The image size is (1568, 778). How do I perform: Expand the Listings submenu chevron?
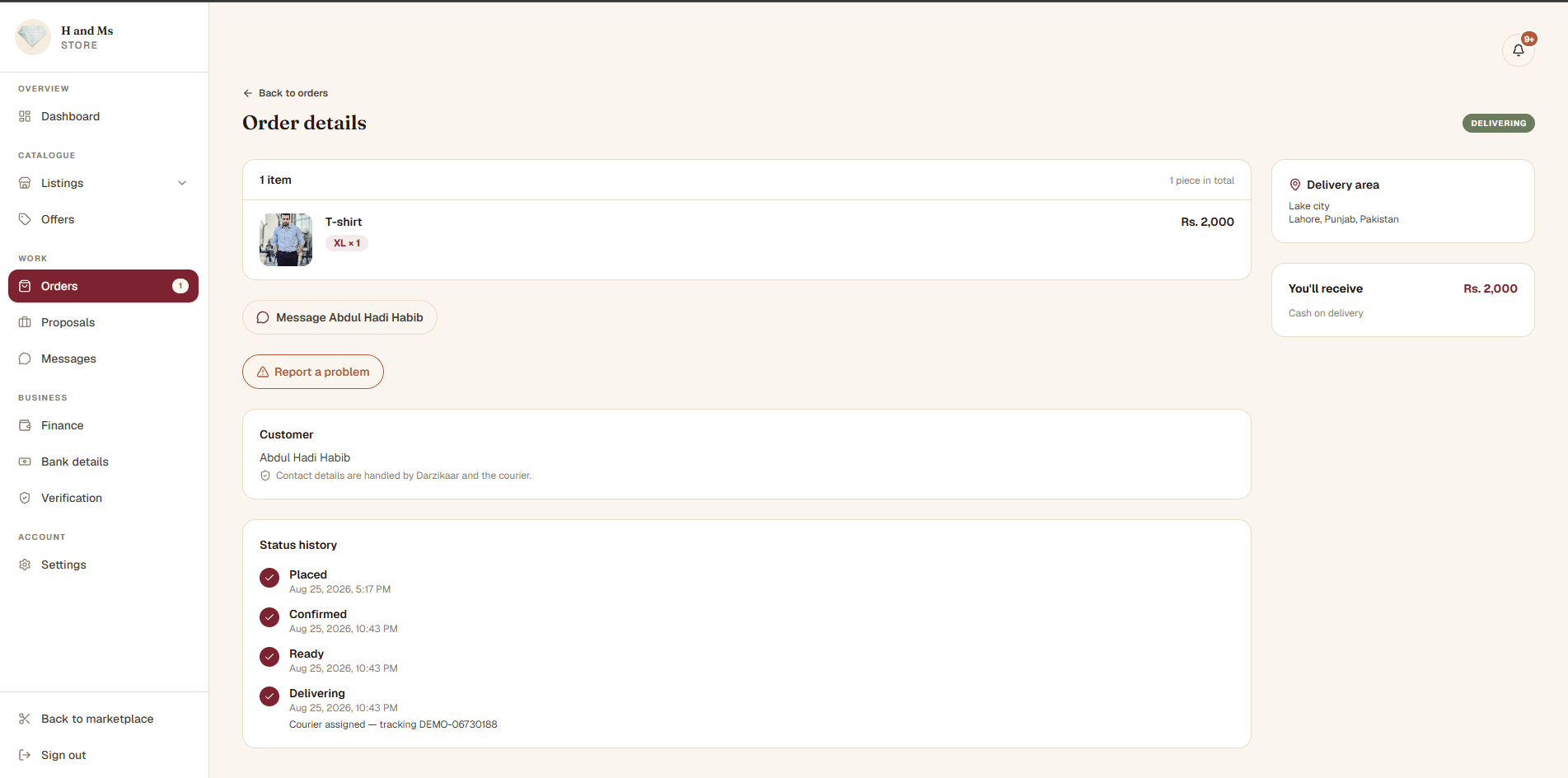click(x=182, y=183)
